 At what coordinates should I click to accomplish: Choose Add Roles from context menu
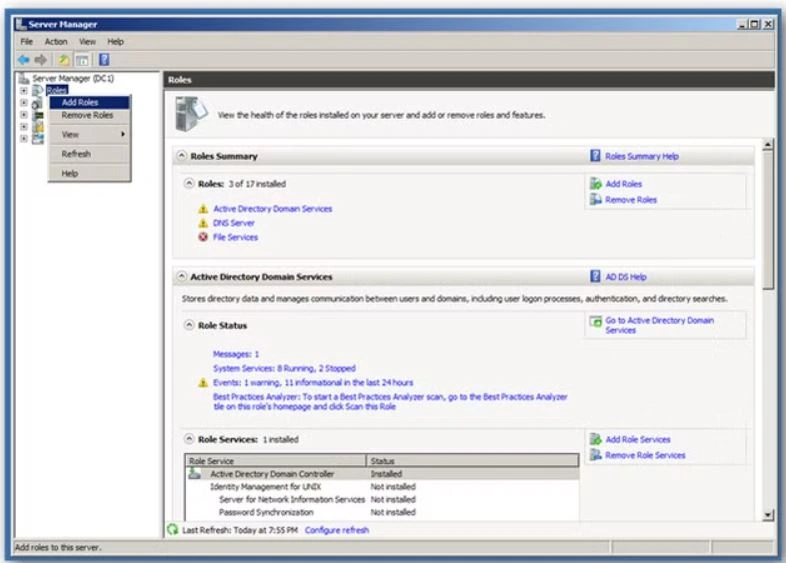tap(90, 102)
